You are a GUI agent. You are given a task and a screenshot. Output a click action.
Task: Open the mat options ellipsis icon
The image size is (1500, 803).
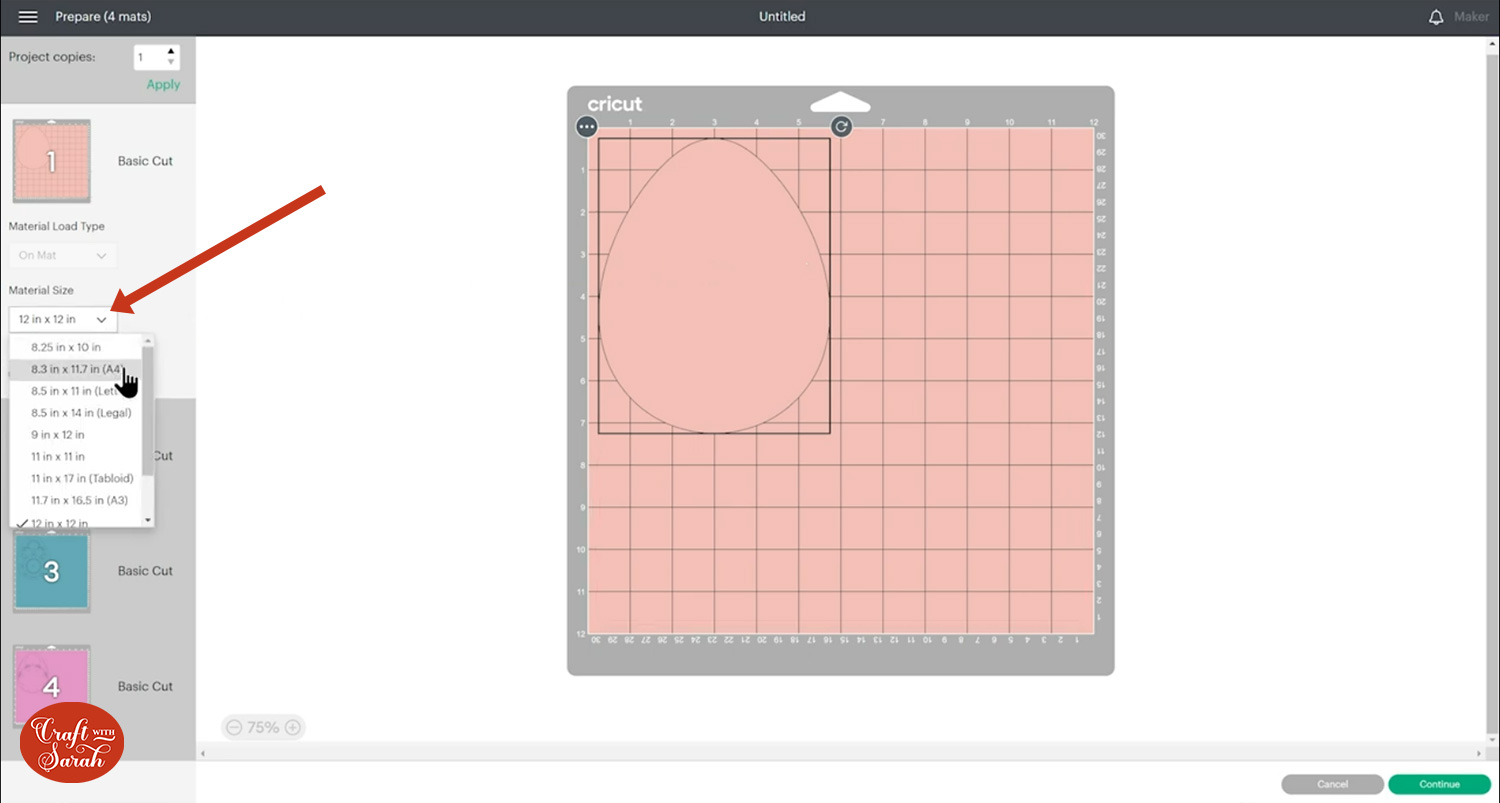(x=587, y=127)
